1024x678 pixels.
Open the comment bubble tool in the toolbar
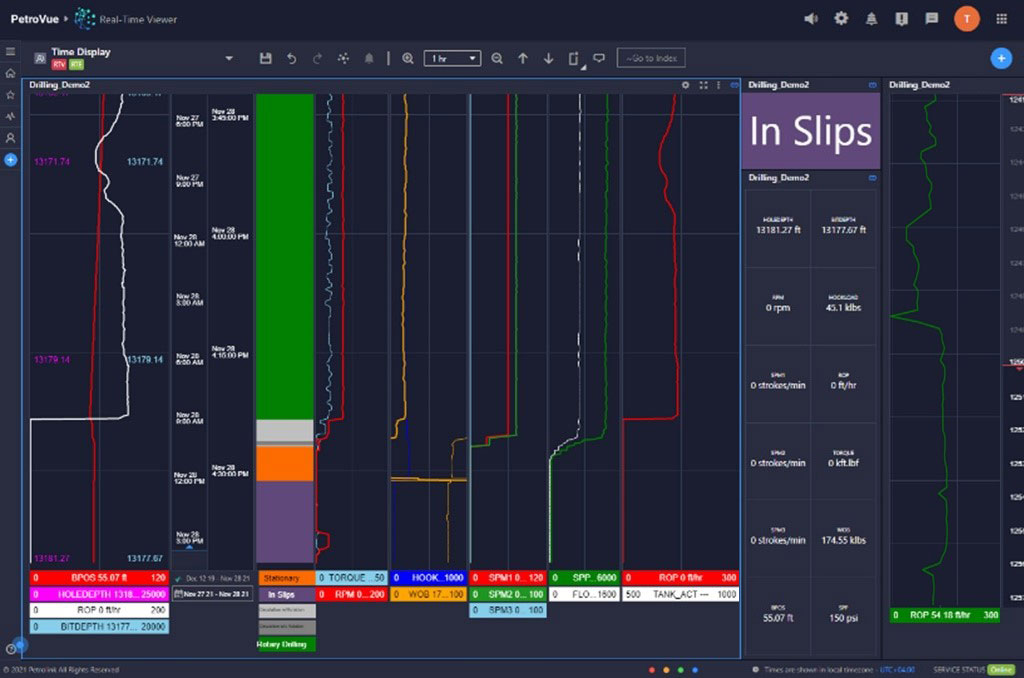599,57
